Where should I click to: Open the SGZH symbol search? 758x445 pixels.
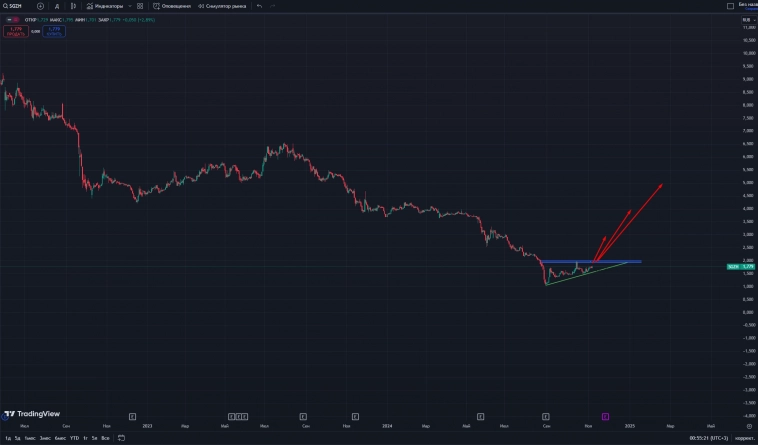click(16, 5)
